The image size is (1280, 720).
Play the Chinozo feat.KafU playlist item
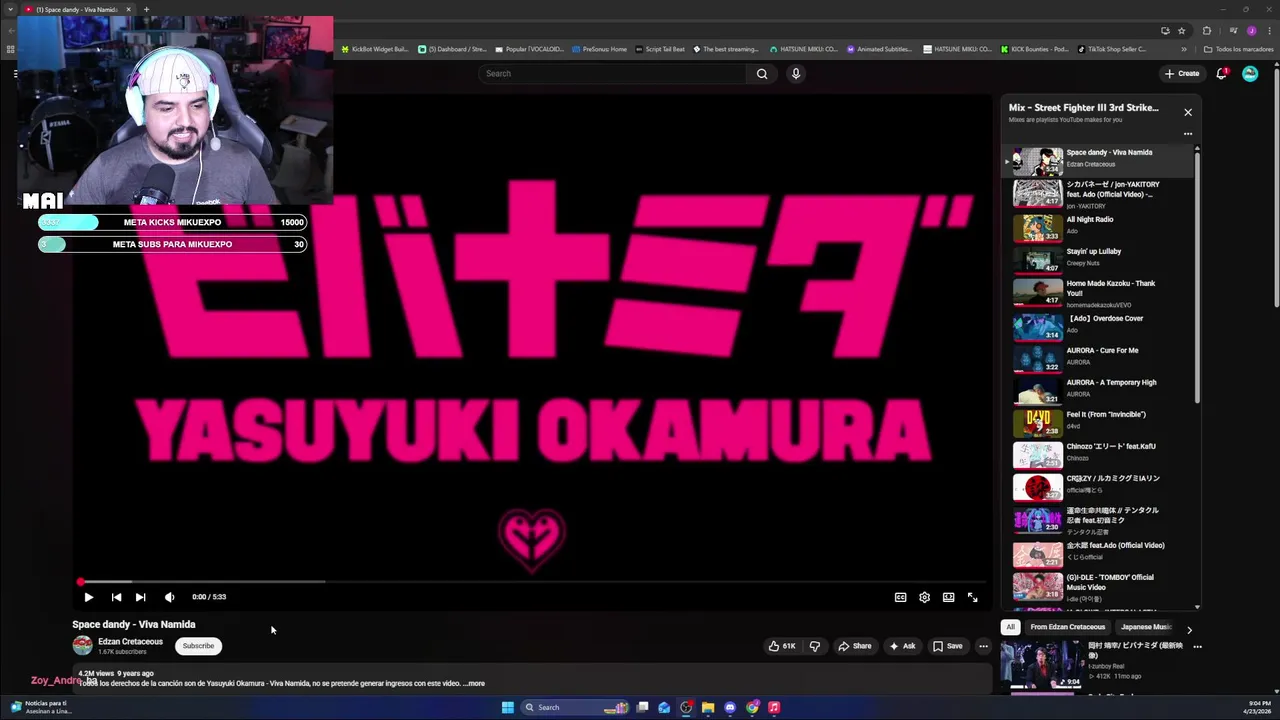(x=1098, y=454)
